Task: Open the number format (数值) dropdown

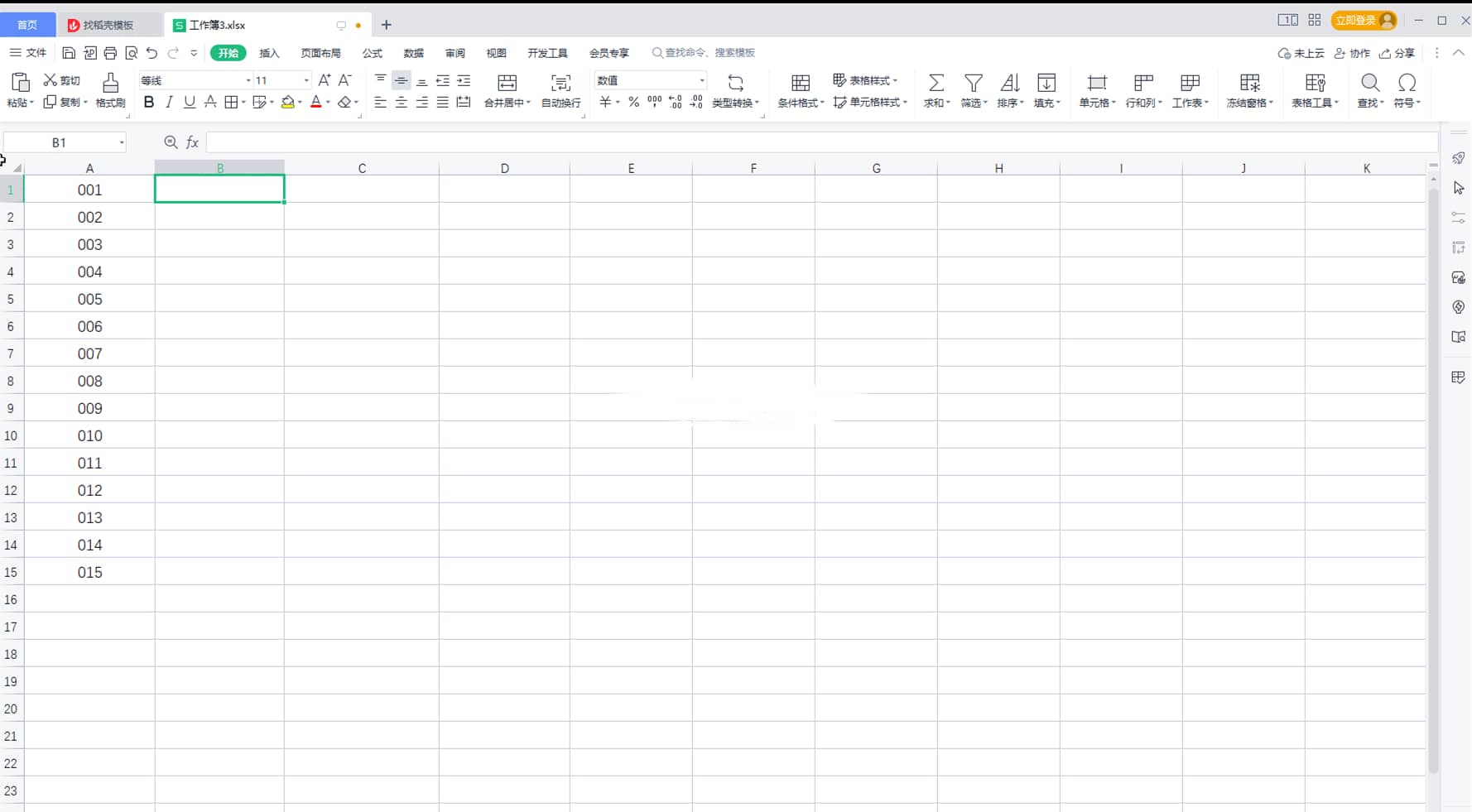Action: point(702,80)
